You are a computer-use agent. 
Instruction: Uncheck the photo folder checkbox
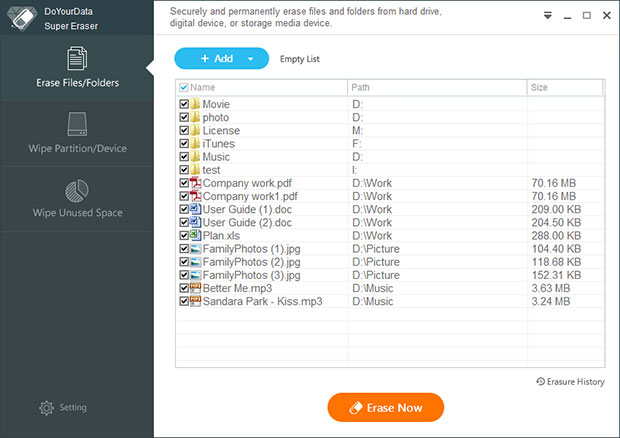pyautogui.click(x=184, y=117)
